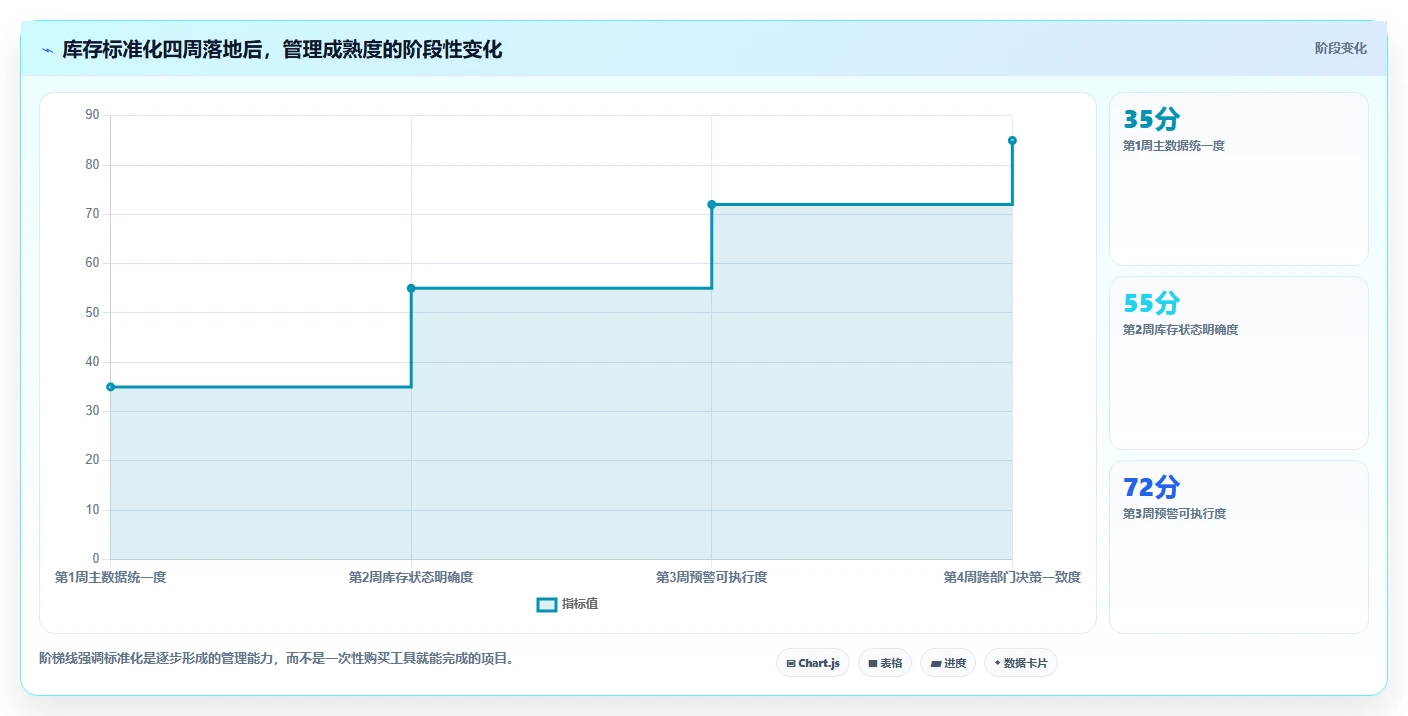1408x716 pixels.
Task: Click y-axis tick label 60
Action: tap(92, 263)
